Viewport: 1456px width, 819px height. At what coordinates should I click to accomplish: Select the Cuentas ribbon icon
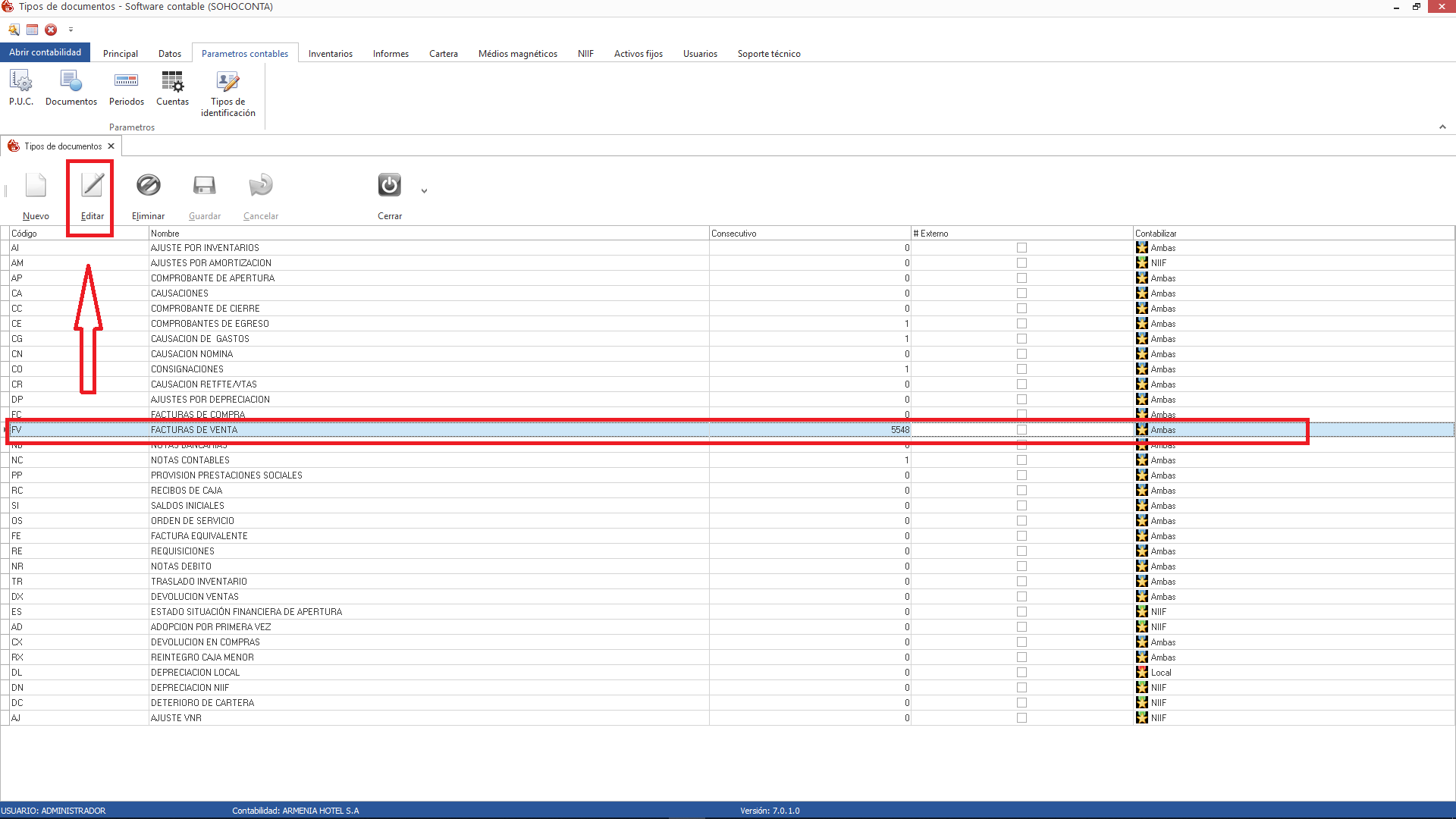pyautogui.click(x=172, y=81)
